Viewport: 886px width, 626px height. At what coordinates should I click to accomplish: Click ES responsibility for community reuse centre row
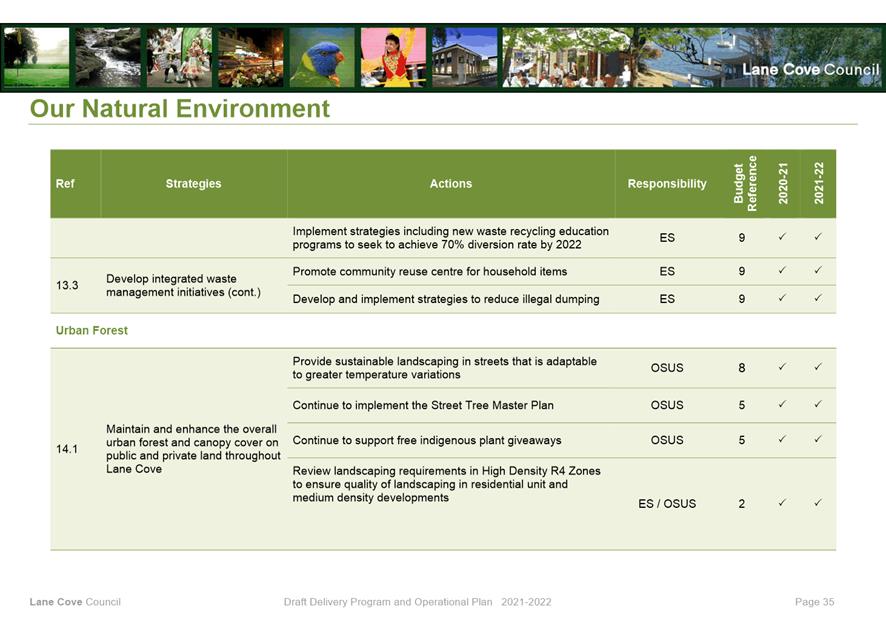(x=667, y=272)
